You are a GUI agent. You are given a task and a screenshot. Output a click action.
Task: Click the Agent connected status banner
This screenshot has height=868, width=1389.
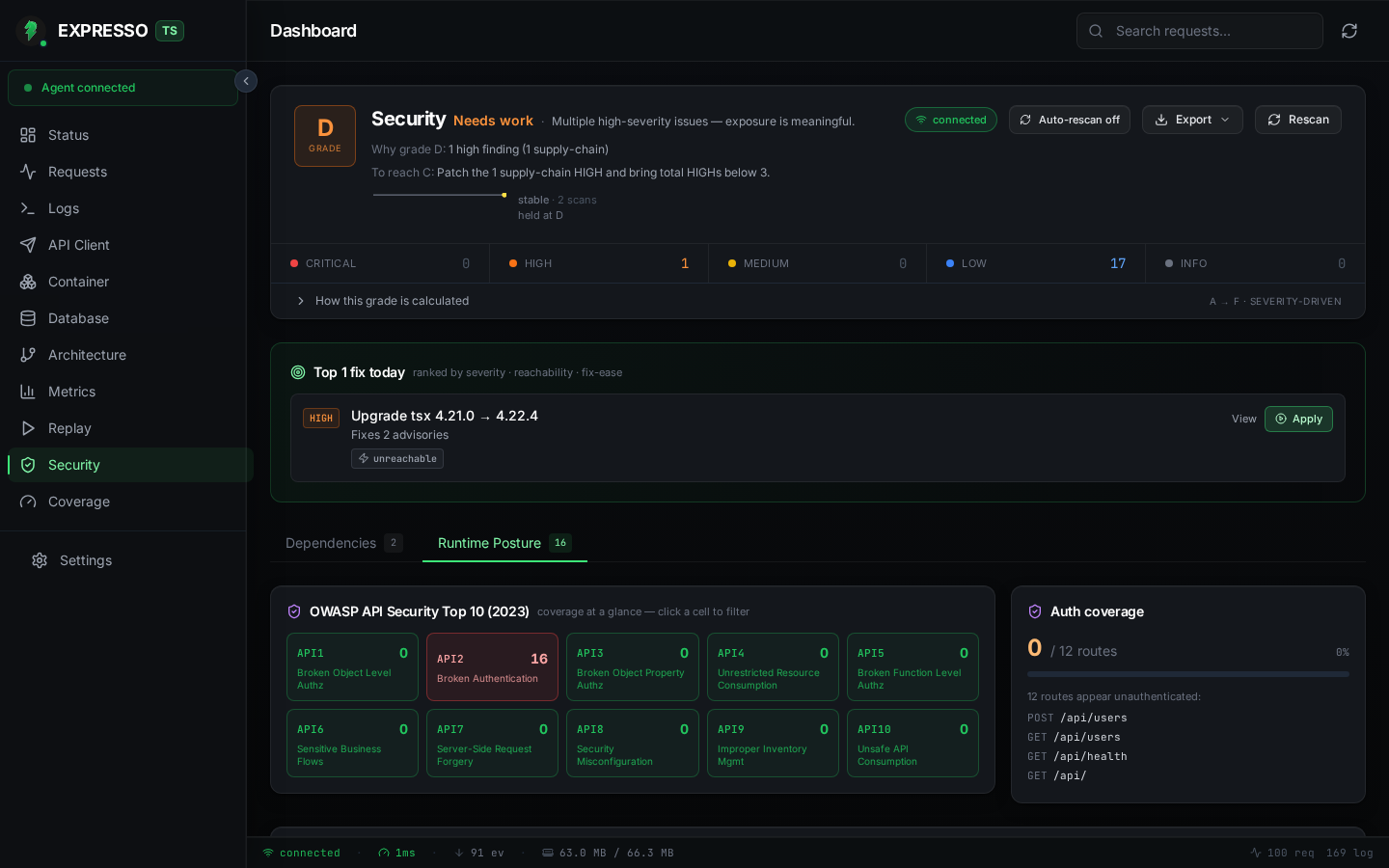[123, 88]
